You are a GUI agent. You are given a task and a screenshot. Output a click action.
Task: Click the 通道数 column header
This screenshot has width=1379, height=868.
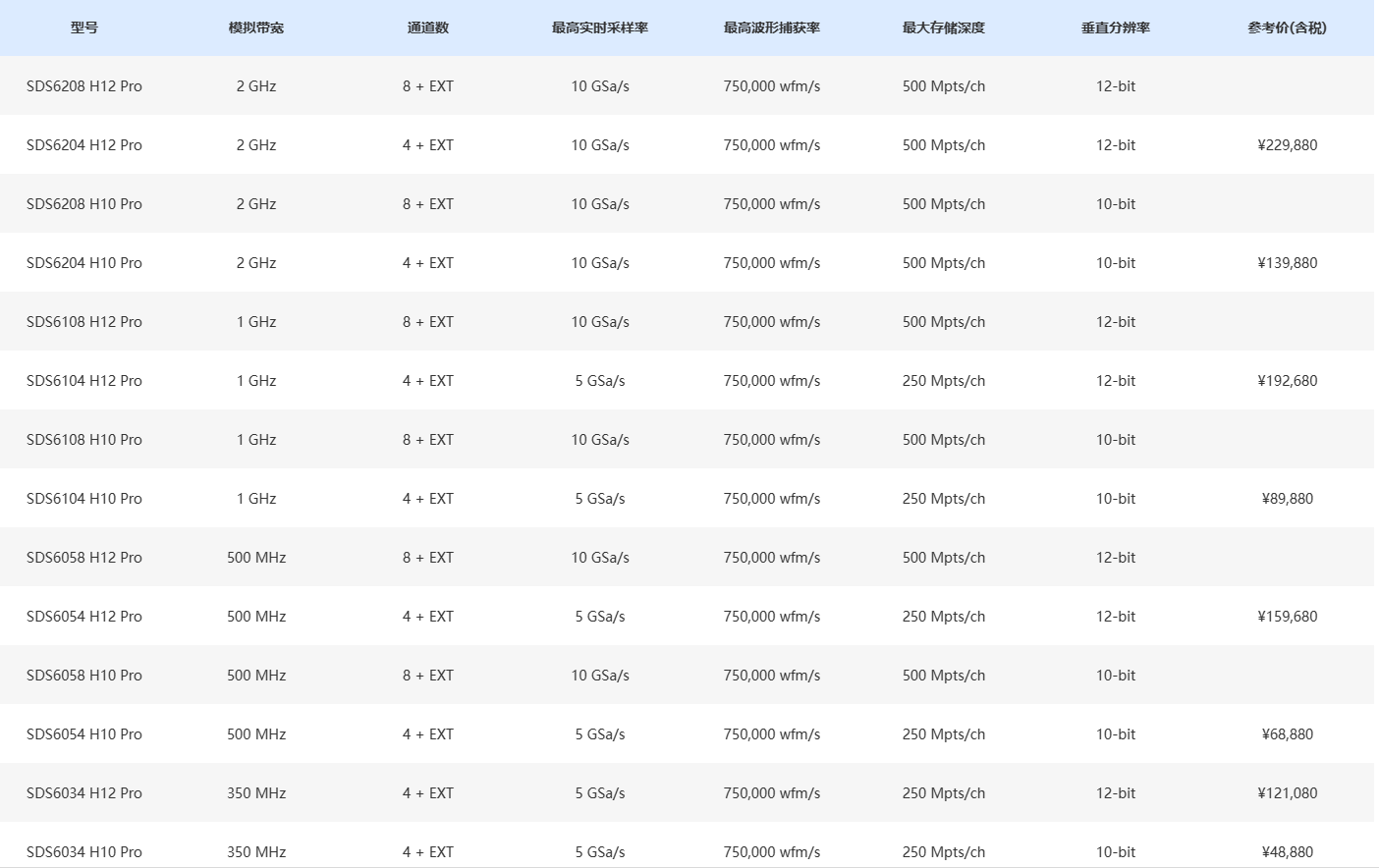(428, 27)
